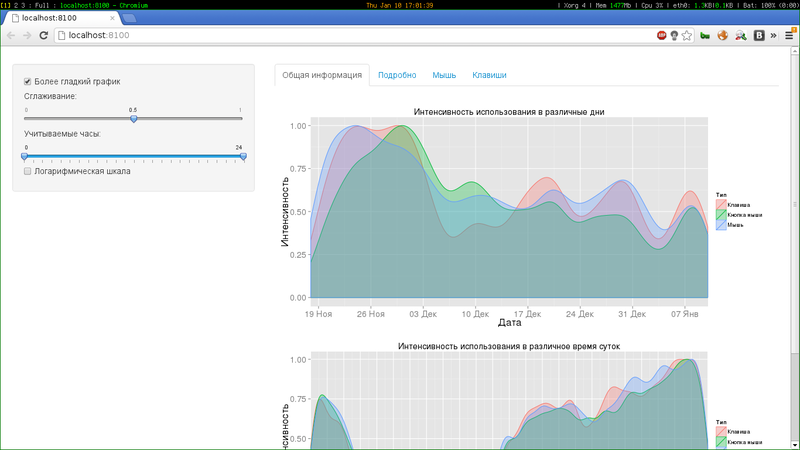
Task: Bookmark the page with the star icon
Action: (x=687, y=35)
